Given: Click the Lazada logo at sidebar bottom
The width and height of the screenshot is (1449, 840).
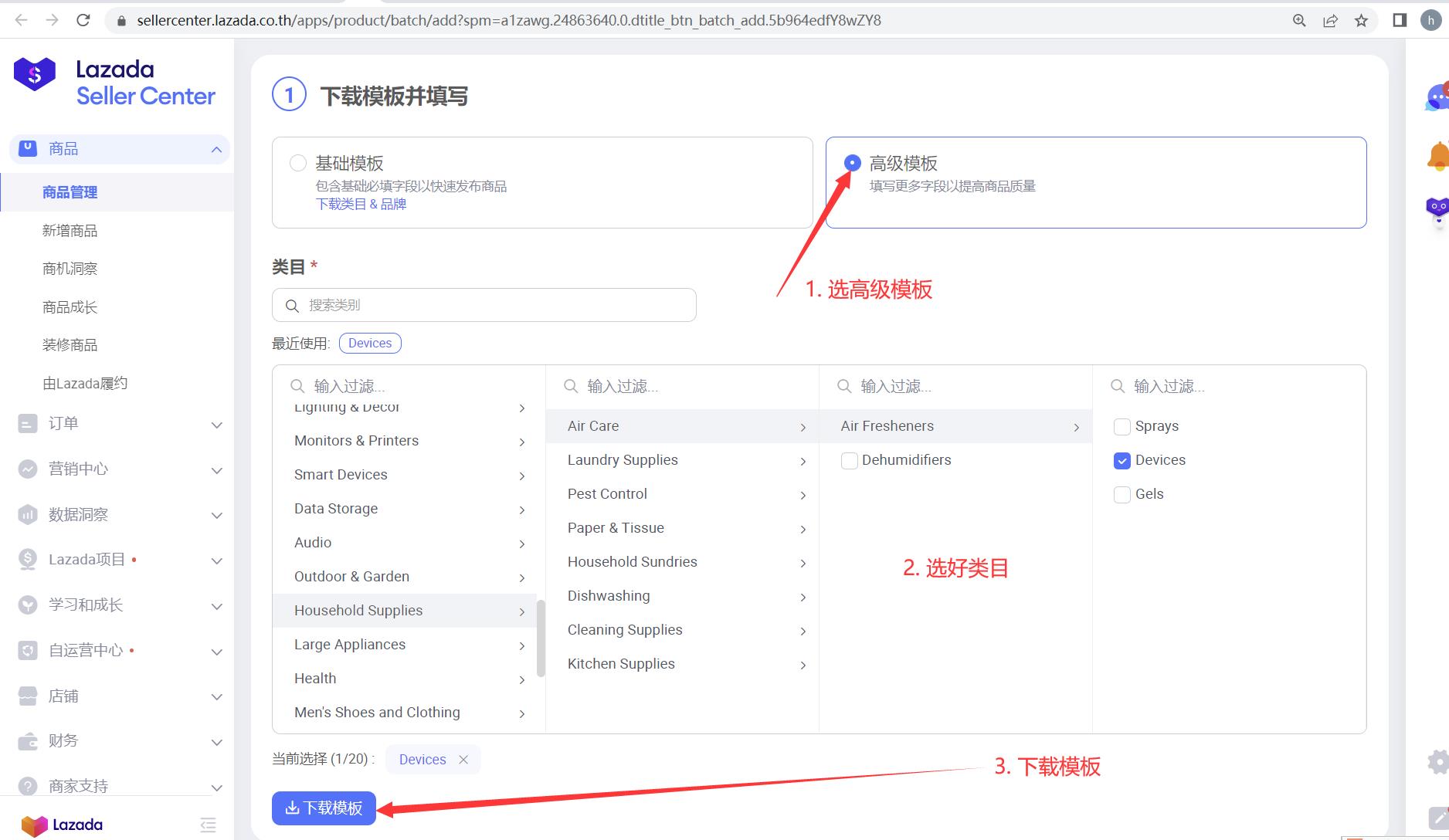Looking at the screenshot, I should coord(63,825).
